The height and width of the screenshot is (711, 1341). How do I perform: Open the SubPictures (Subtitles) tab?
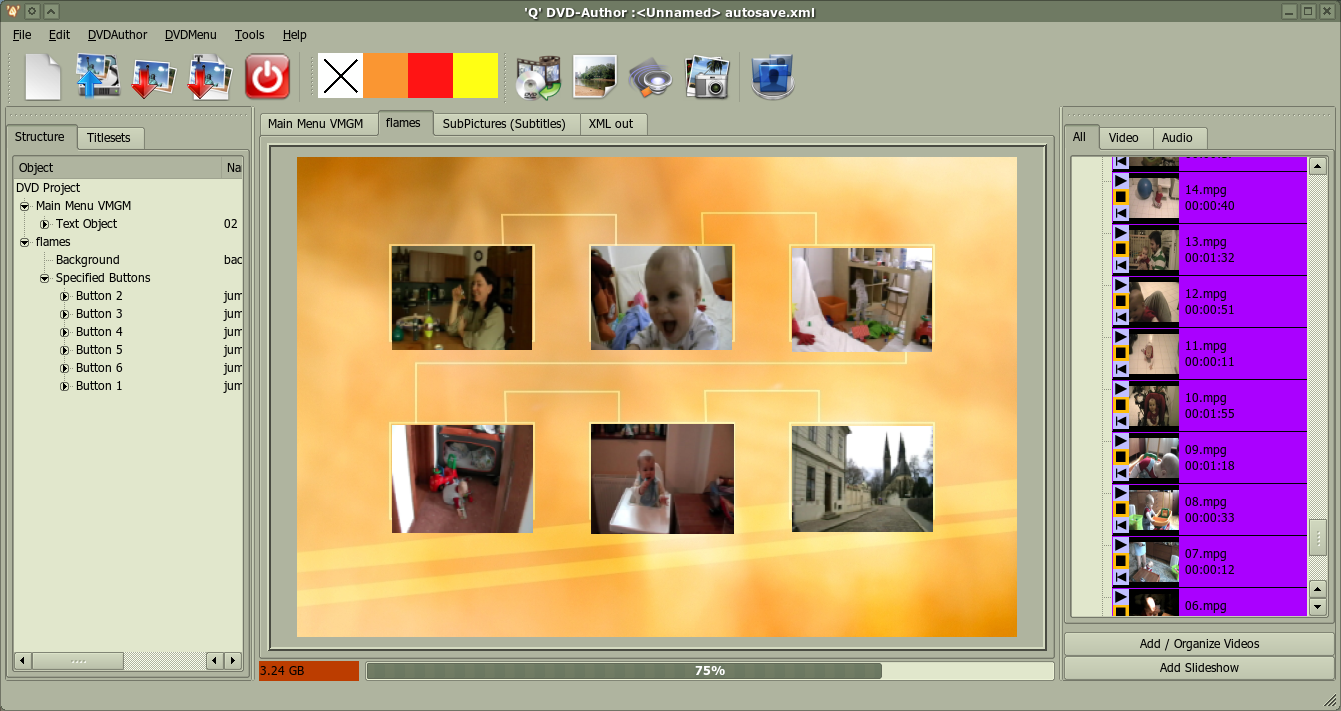(507, 124)
